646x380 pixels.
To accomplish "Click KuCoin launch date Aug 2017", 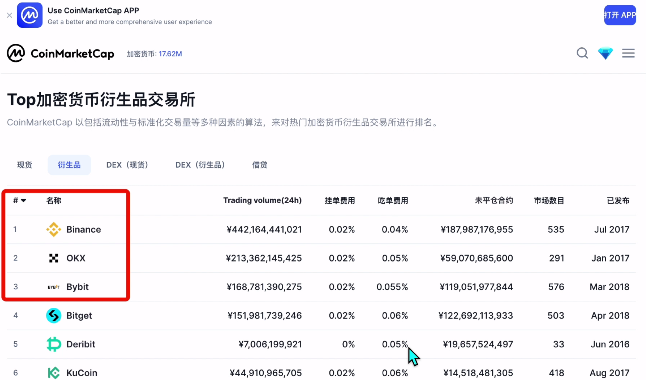I will click(x=610, y=373).
